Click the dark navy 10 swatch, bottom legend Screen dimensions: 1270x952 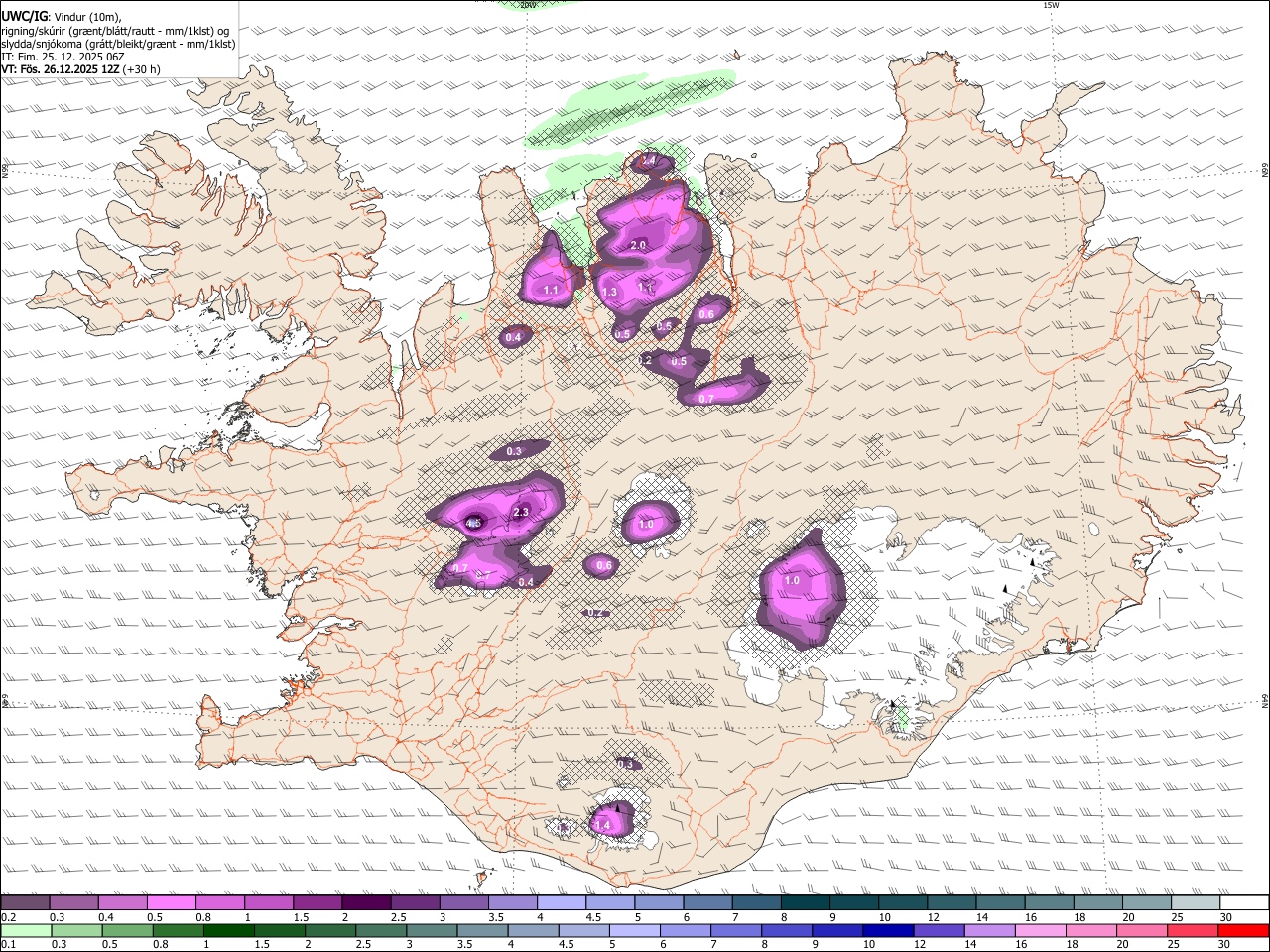tap(888, 930)
